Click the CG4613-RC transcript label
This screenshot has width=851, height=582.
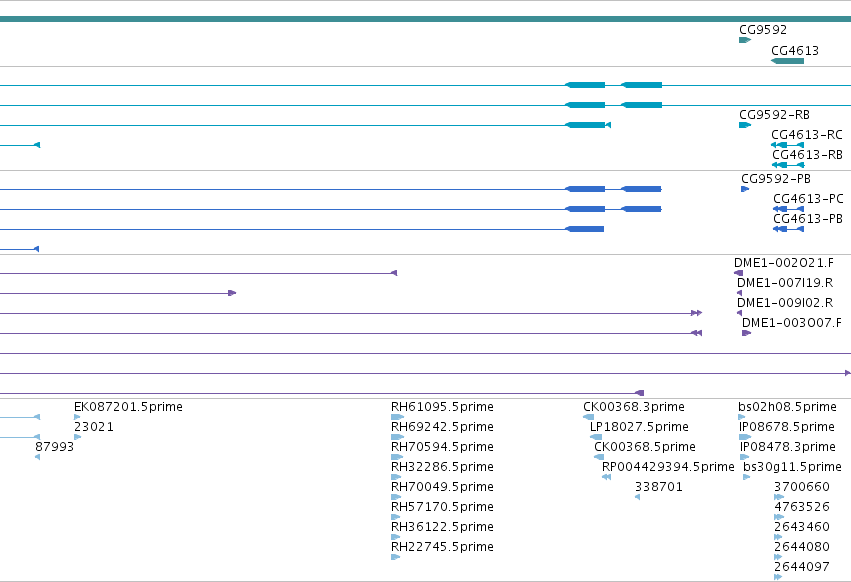point(806,135)
